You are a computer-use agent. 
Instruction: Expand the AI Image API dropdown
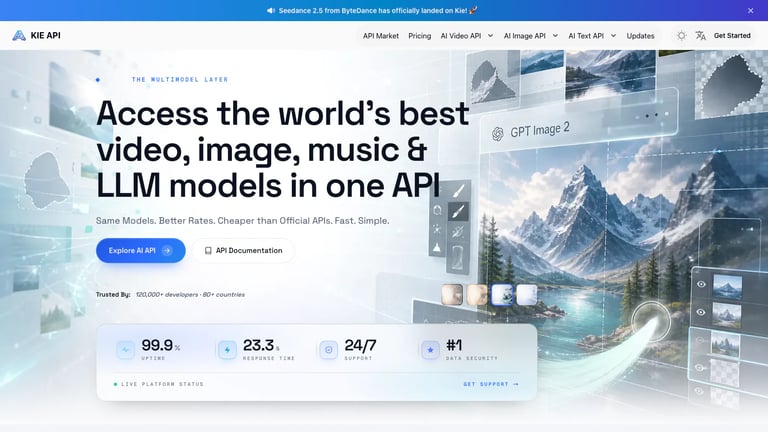click(531, 36)
